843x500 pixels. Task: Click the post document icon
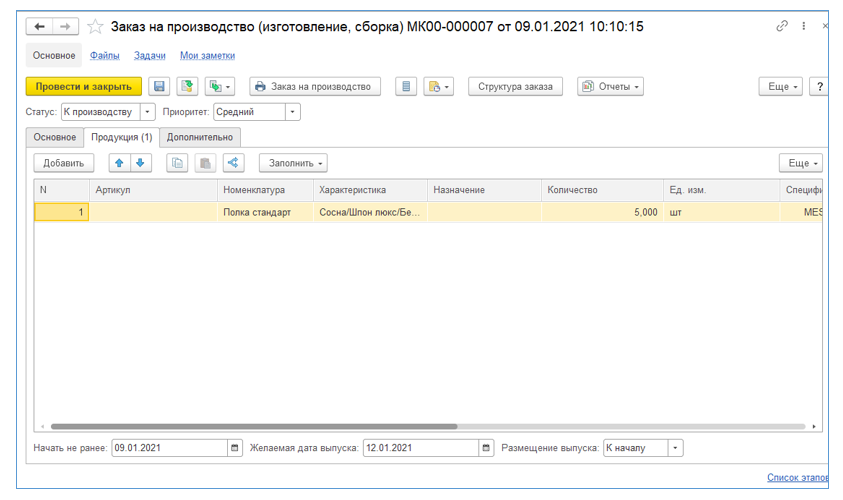188,87
